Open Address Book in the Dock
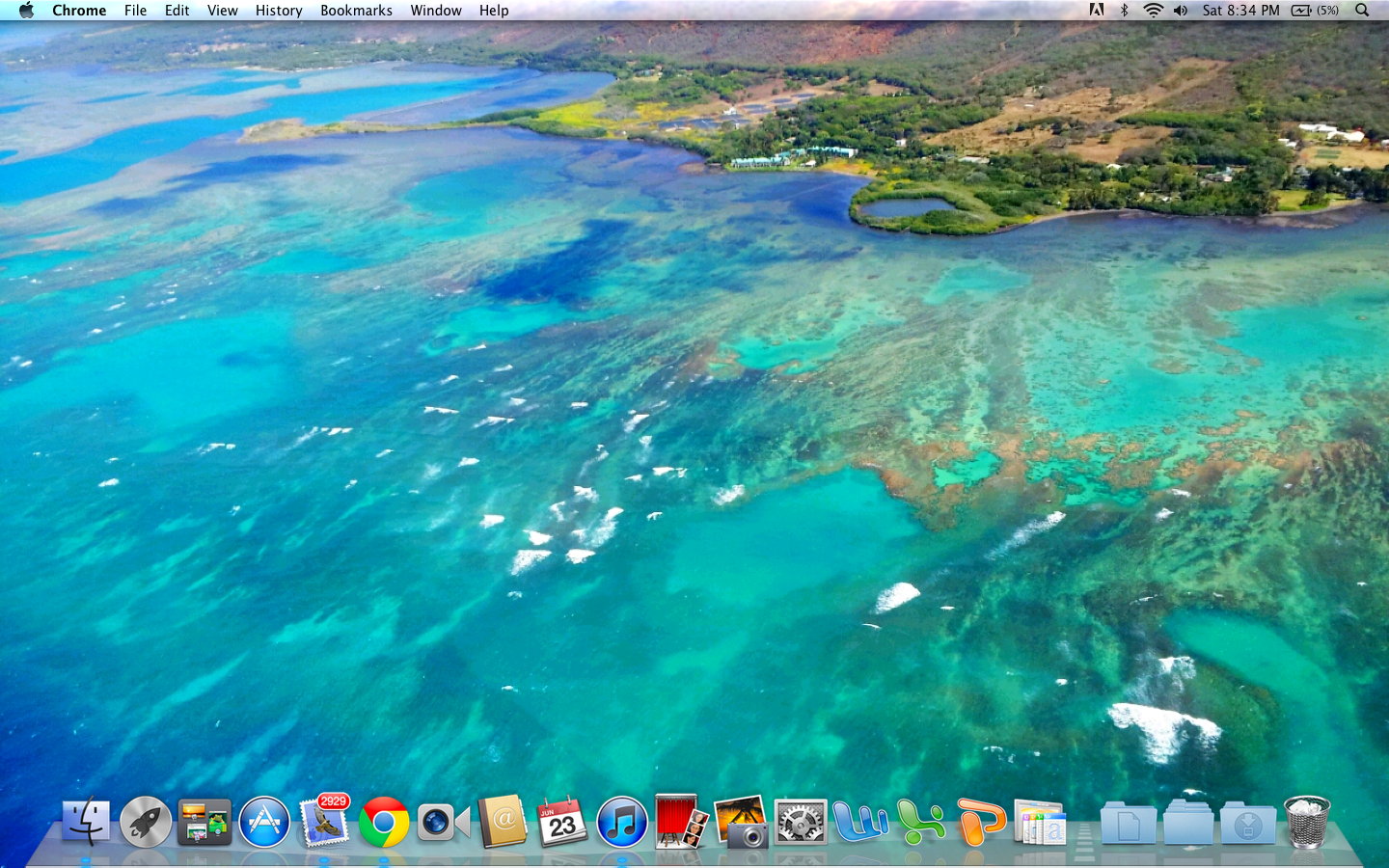 pos(503,822)
